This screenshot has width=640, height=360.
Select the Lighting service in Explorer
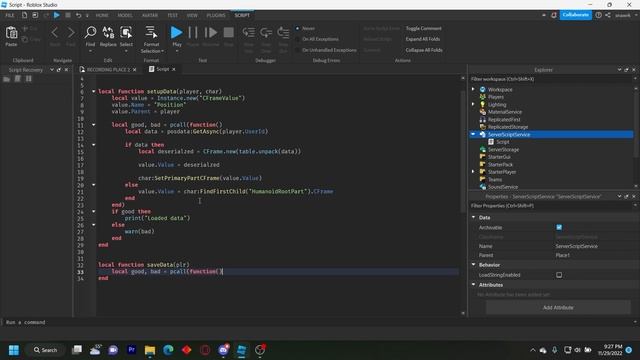click(497, 104)
